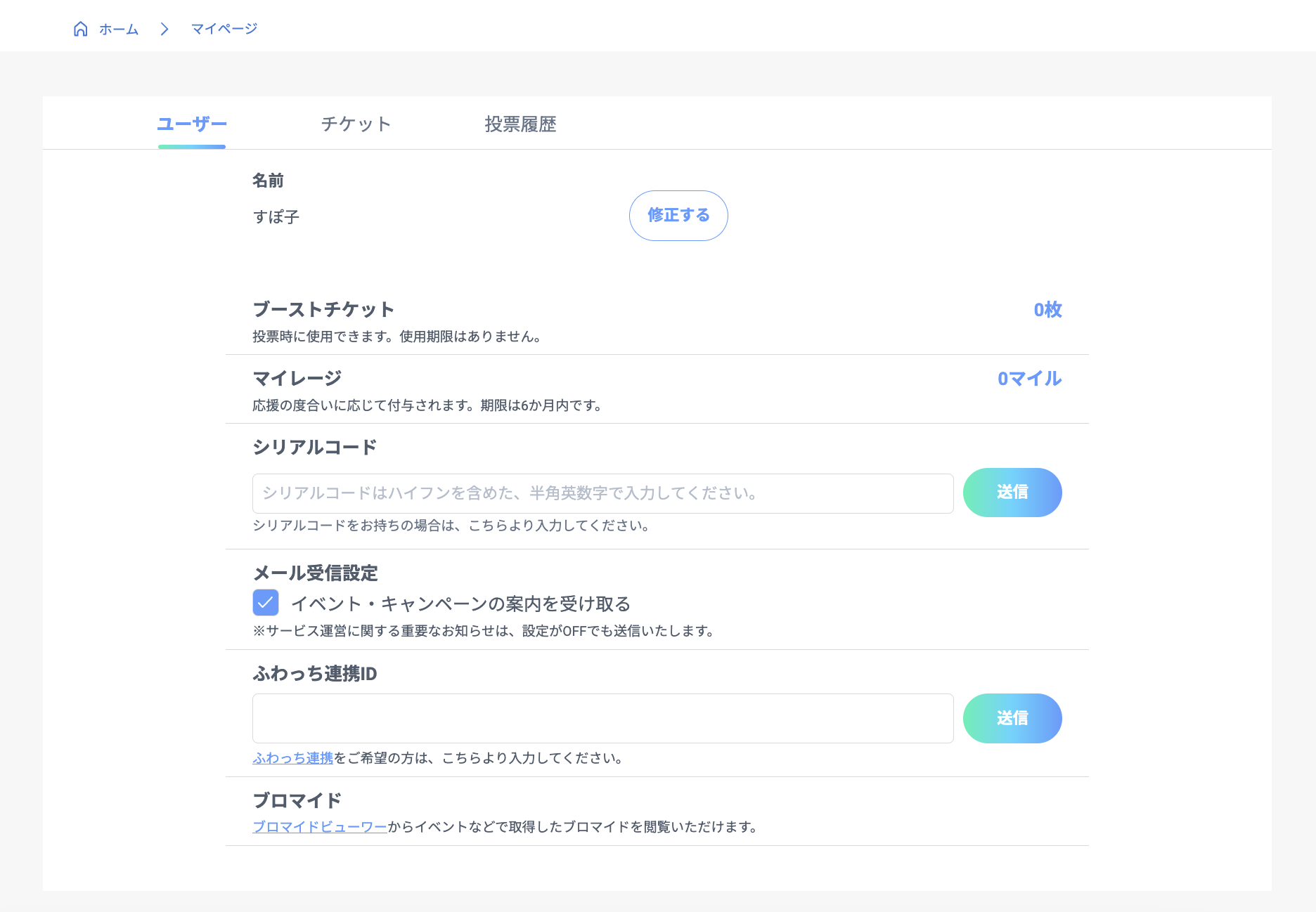1316x912 pixels.
Task: Click the 0マイル mileage value
Action: pos(1029,379)
